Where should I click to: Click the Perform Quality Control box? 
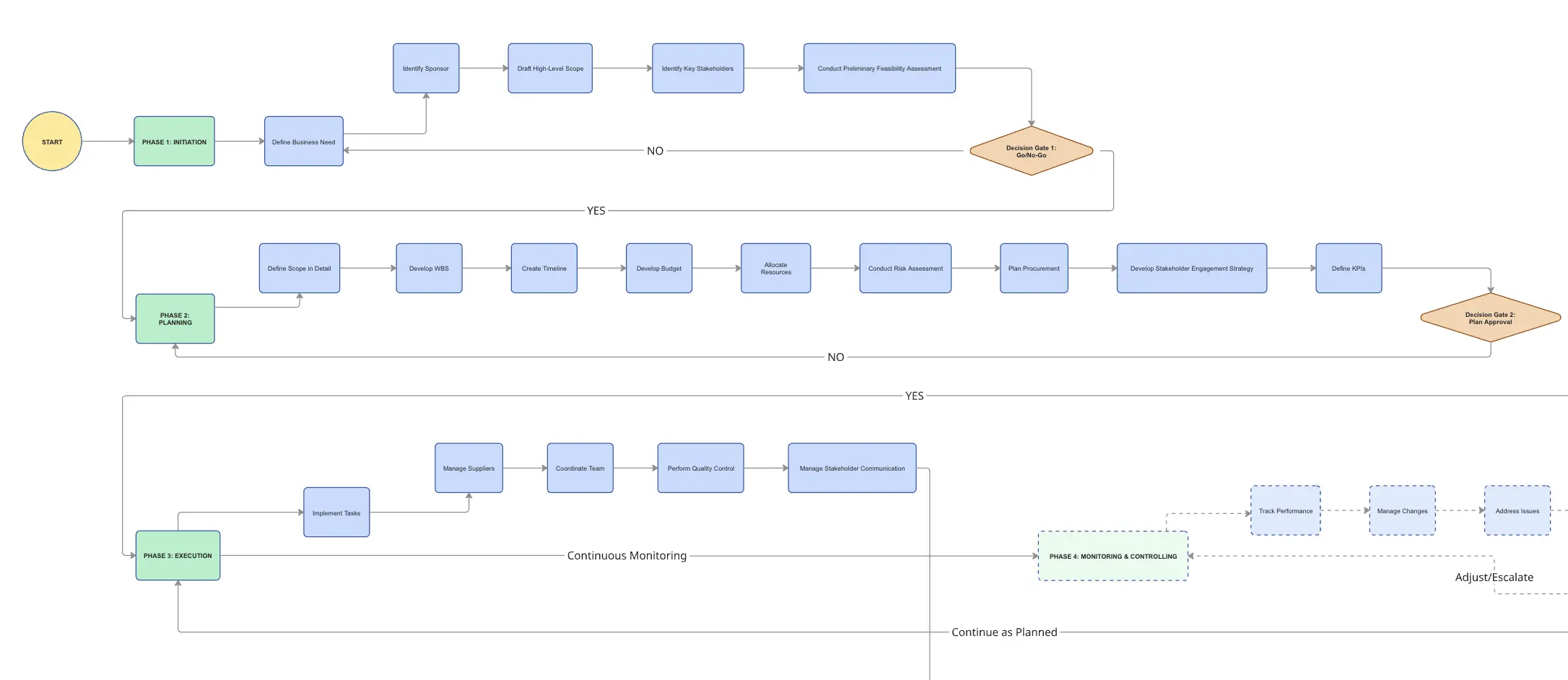[x=700, y=468]
